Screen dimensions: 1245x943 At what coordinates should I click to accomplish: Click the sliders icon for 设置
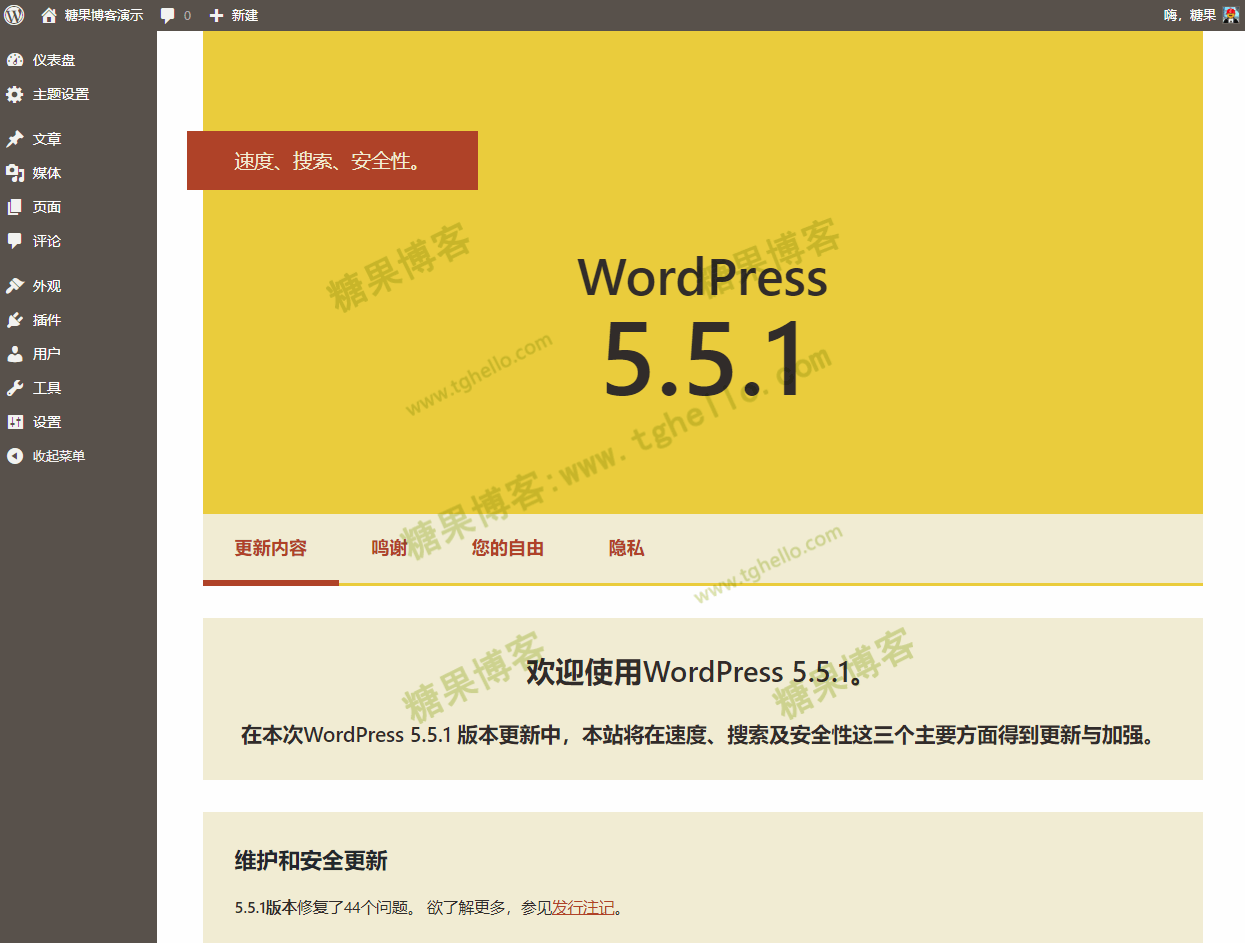pos(15,422)
